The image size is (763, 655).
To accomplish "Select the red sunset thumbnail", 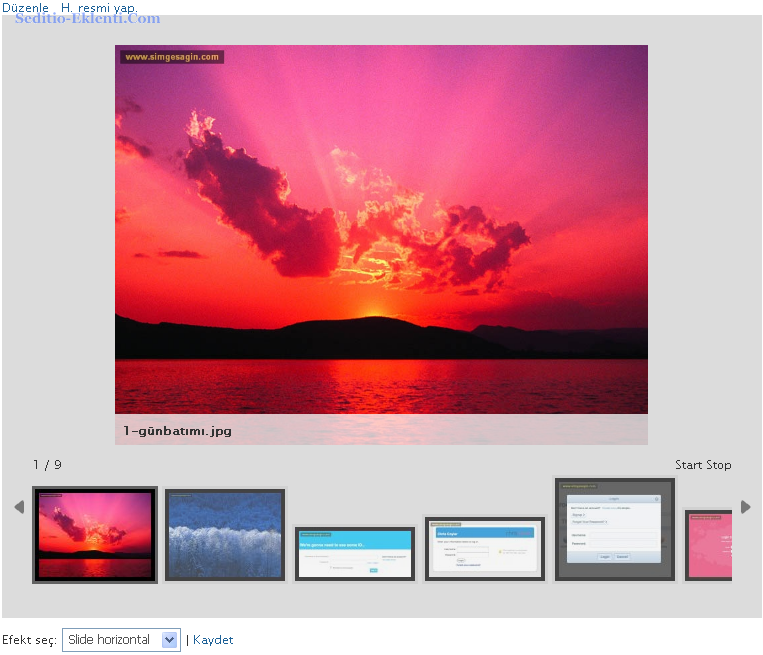I will 95,534.
